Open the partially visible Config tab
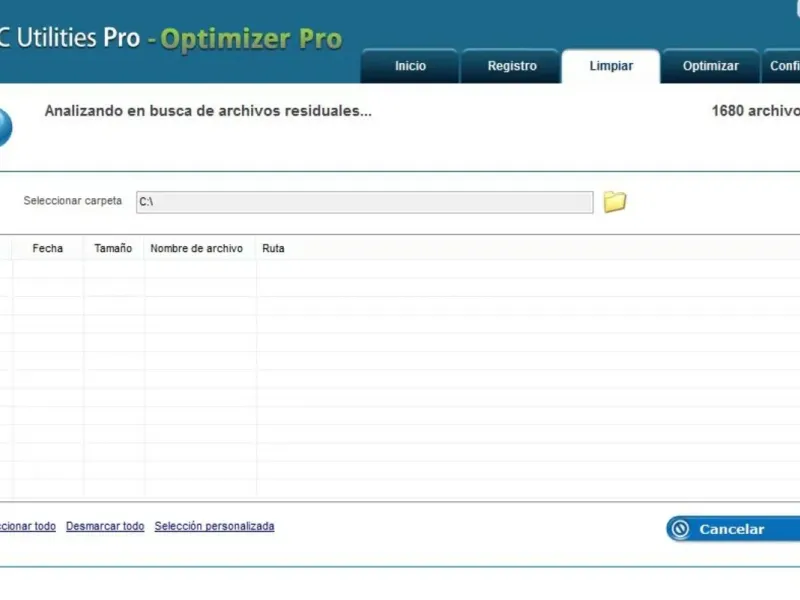Screen dimensions: 800x600 click(781, 66)
